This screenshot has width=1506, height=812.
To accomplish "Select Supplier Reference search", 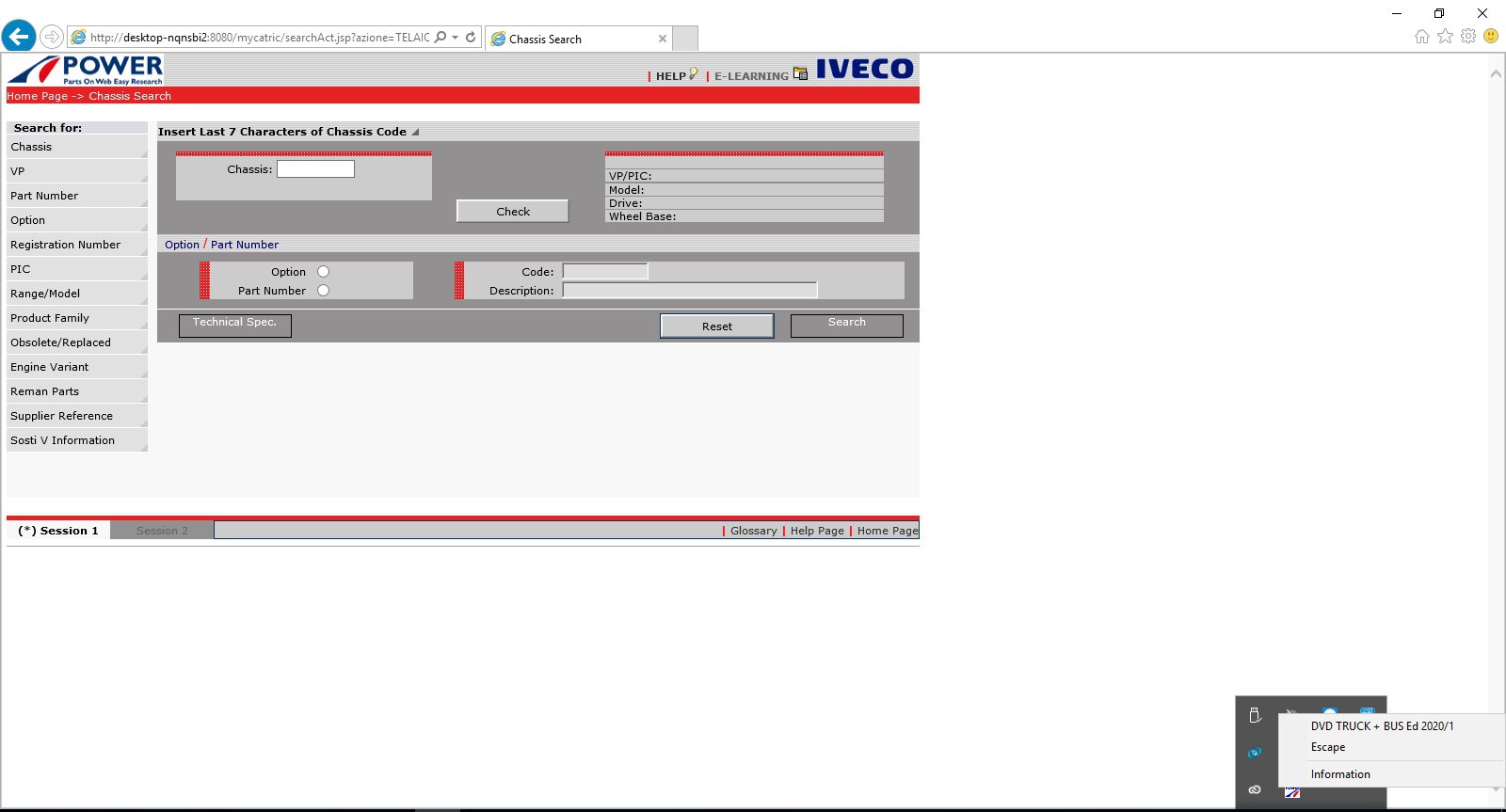I will [77, 416].
